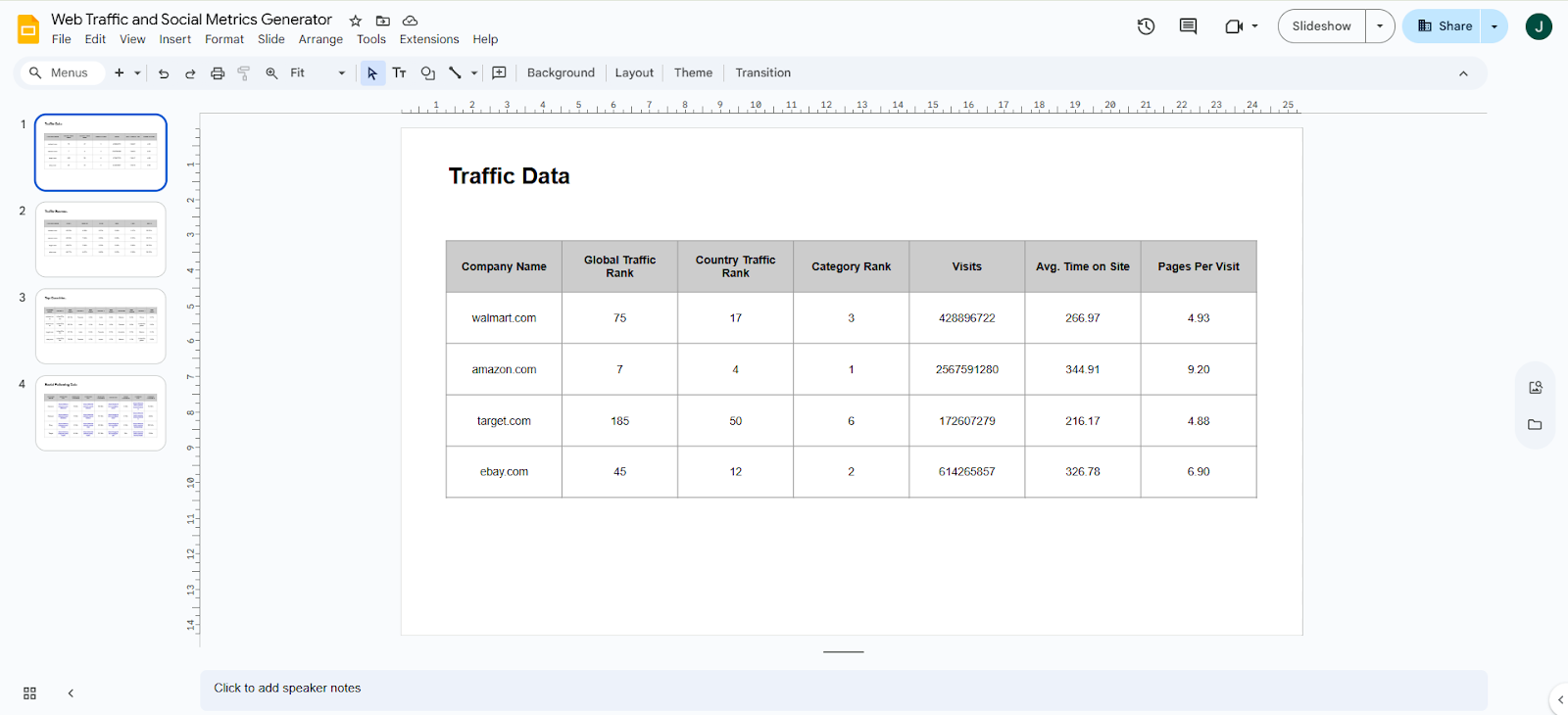Open the folder side panel icon
The width and height of the screenshot is (1568, 715).
click(1536, 425)
